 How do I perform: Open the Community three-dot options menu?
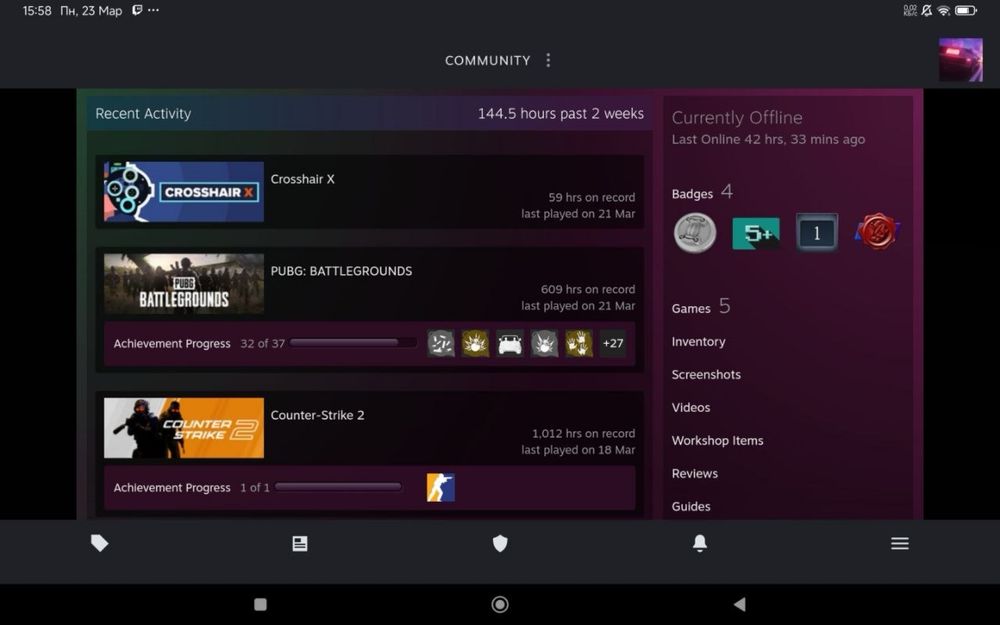tap(548, 60)
